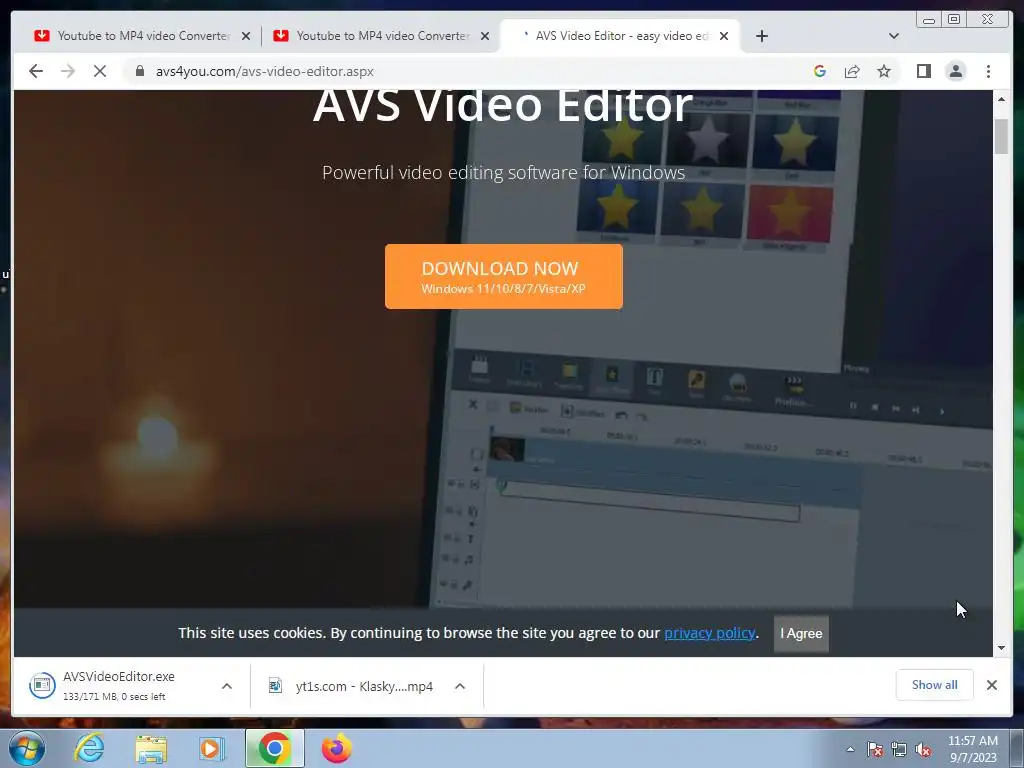Open Windows Media Player from taskbar

pyautogui.click(x=212, y=748)
